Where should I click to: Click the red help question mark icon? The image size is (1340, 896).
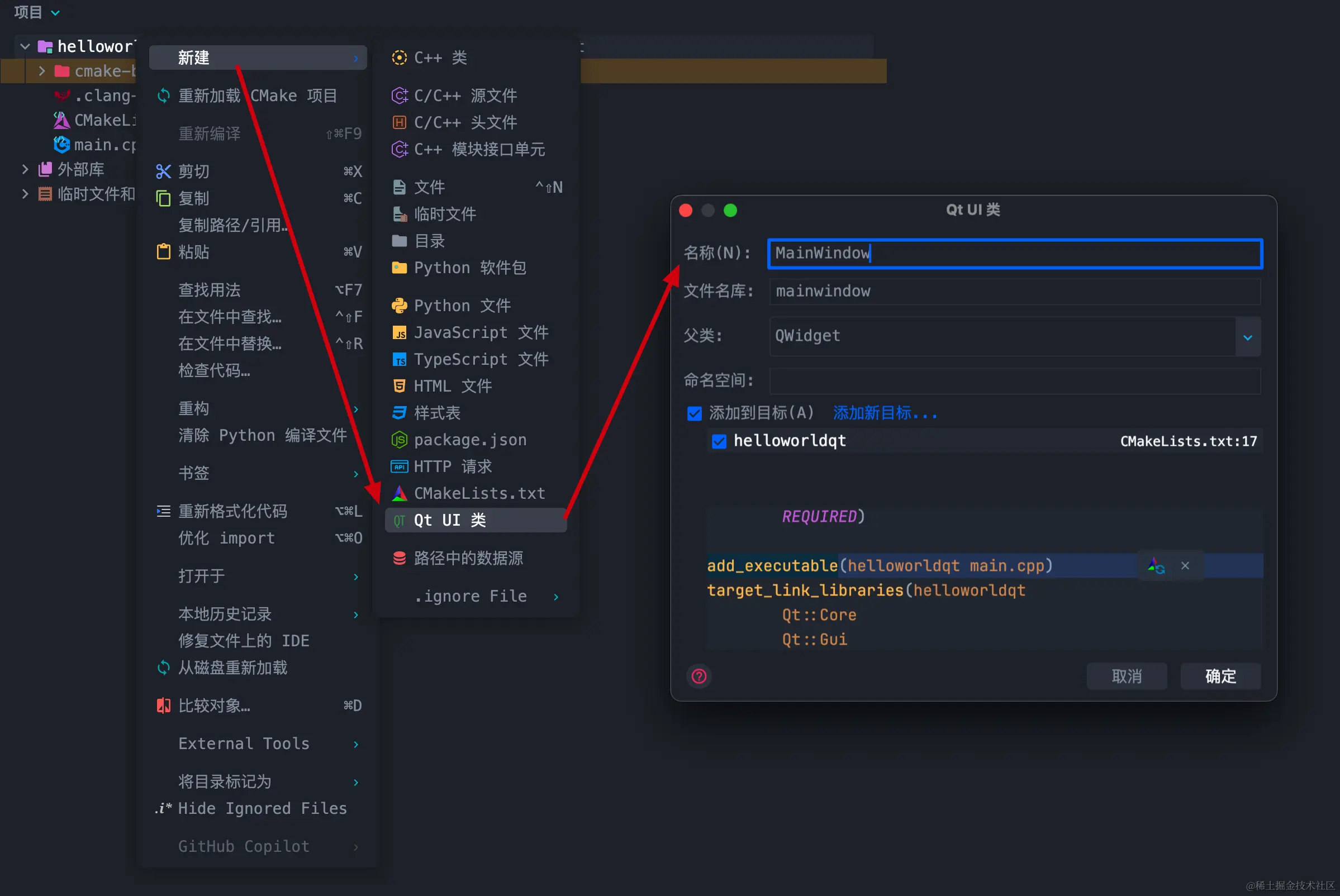click(698, 676)
